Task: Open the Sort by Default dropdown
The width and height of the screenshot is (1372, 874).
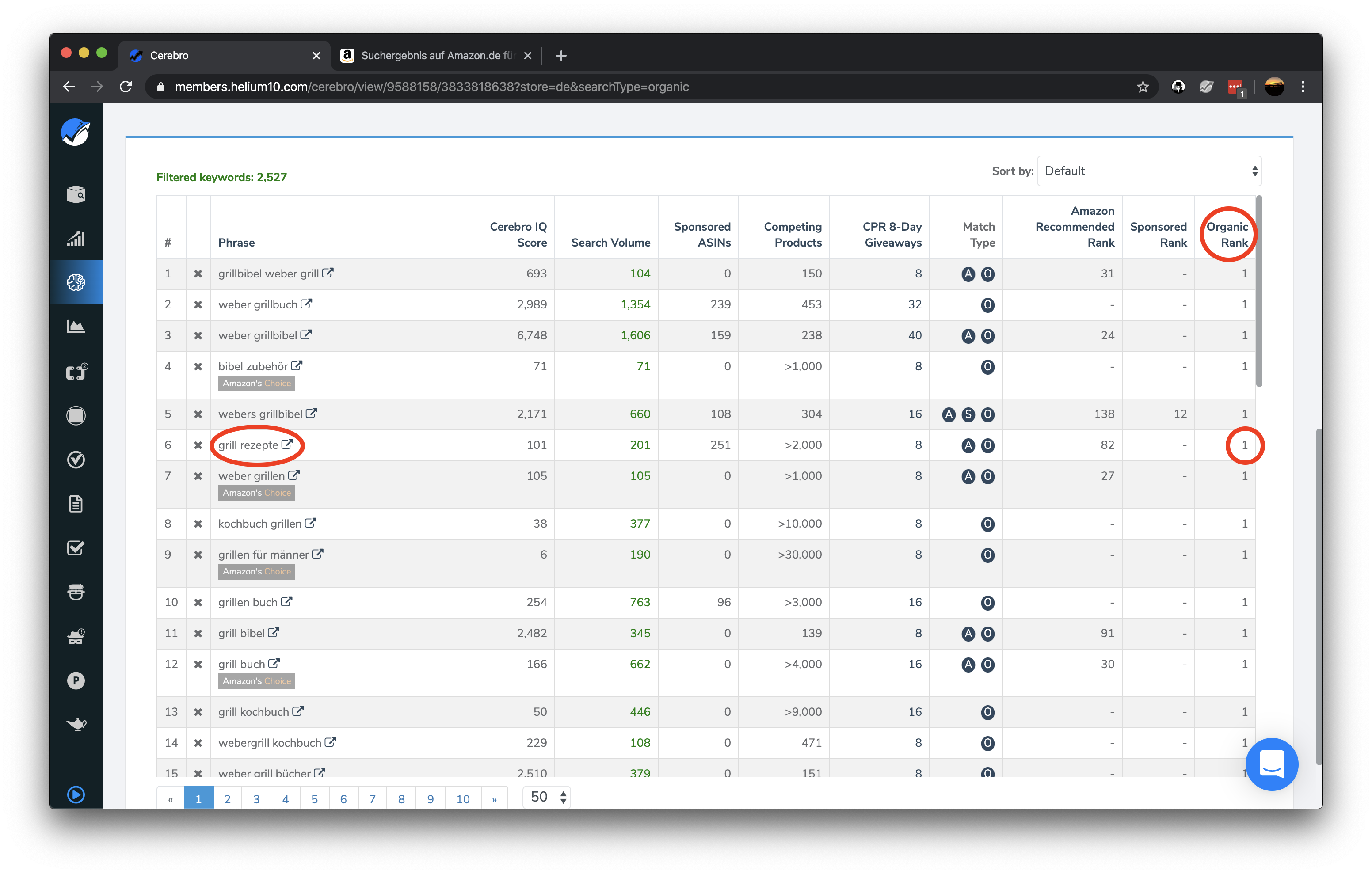Action: pos(1149,171)
